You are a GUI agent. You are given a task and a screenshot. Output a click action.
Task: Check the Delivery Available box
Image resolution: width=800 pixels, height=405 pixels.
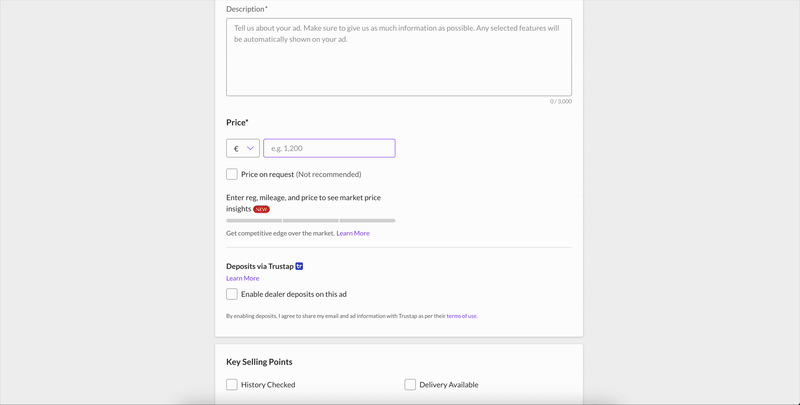click(x=410, y=384)
